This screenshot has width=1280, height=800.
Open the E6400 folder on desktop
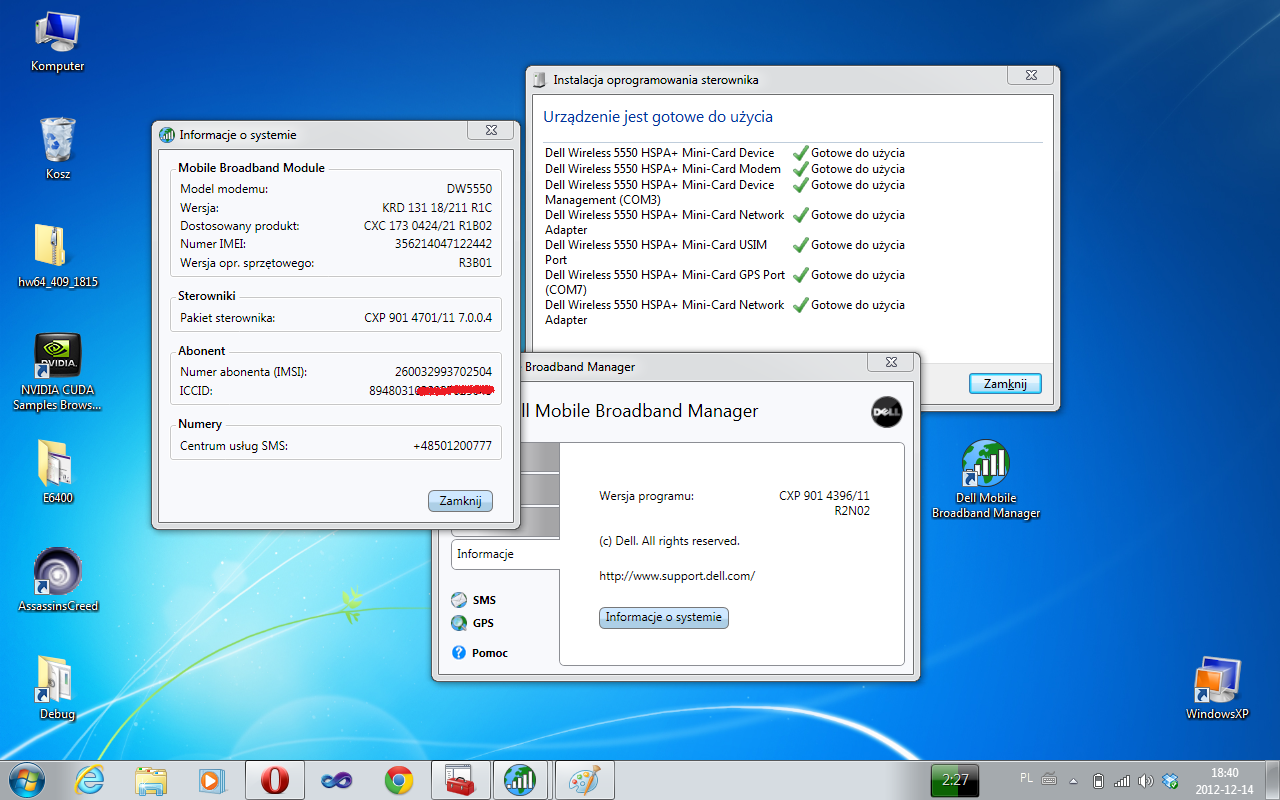(58, 472)
